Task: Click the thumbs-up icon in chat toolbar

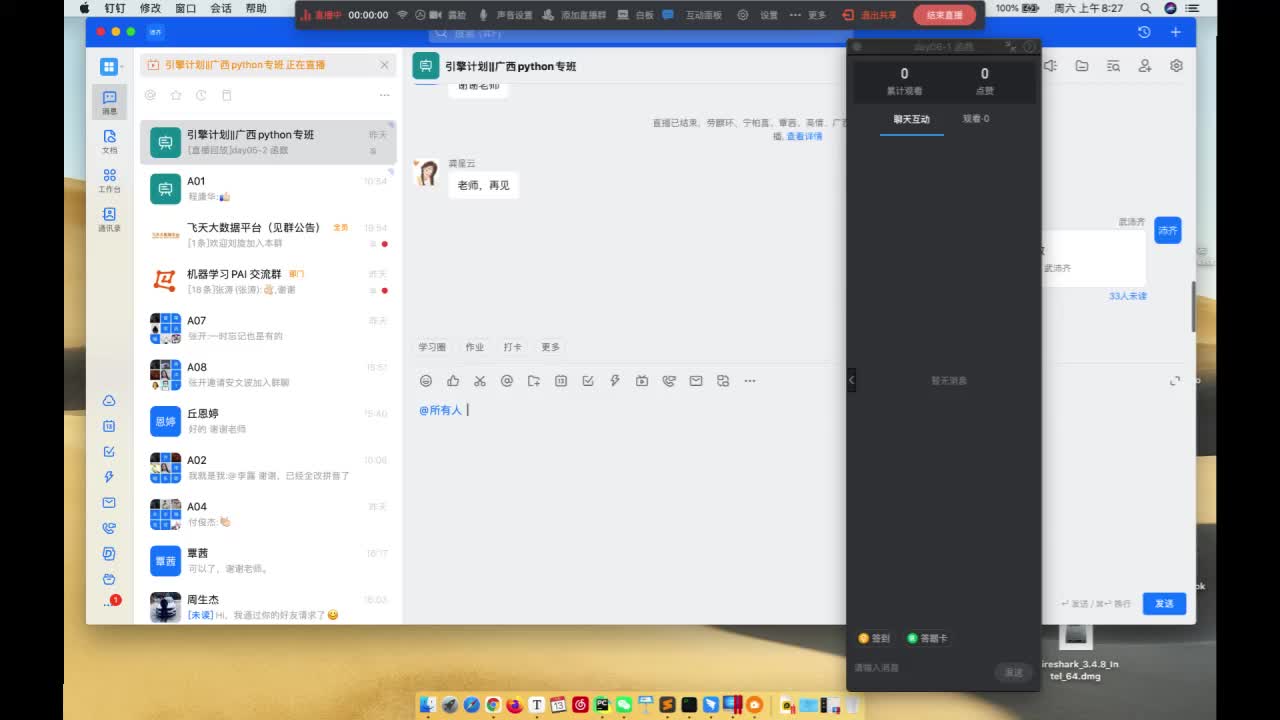Action: (453, 381)
